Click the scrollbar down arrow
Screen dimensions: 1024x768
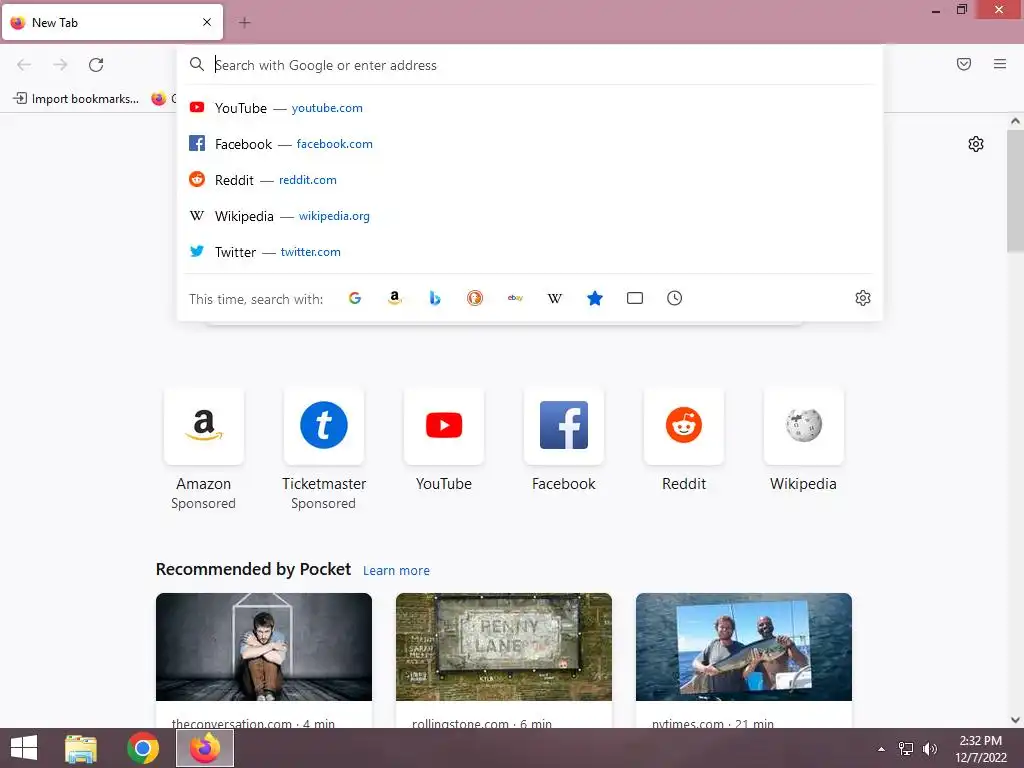coord(1015,720)
